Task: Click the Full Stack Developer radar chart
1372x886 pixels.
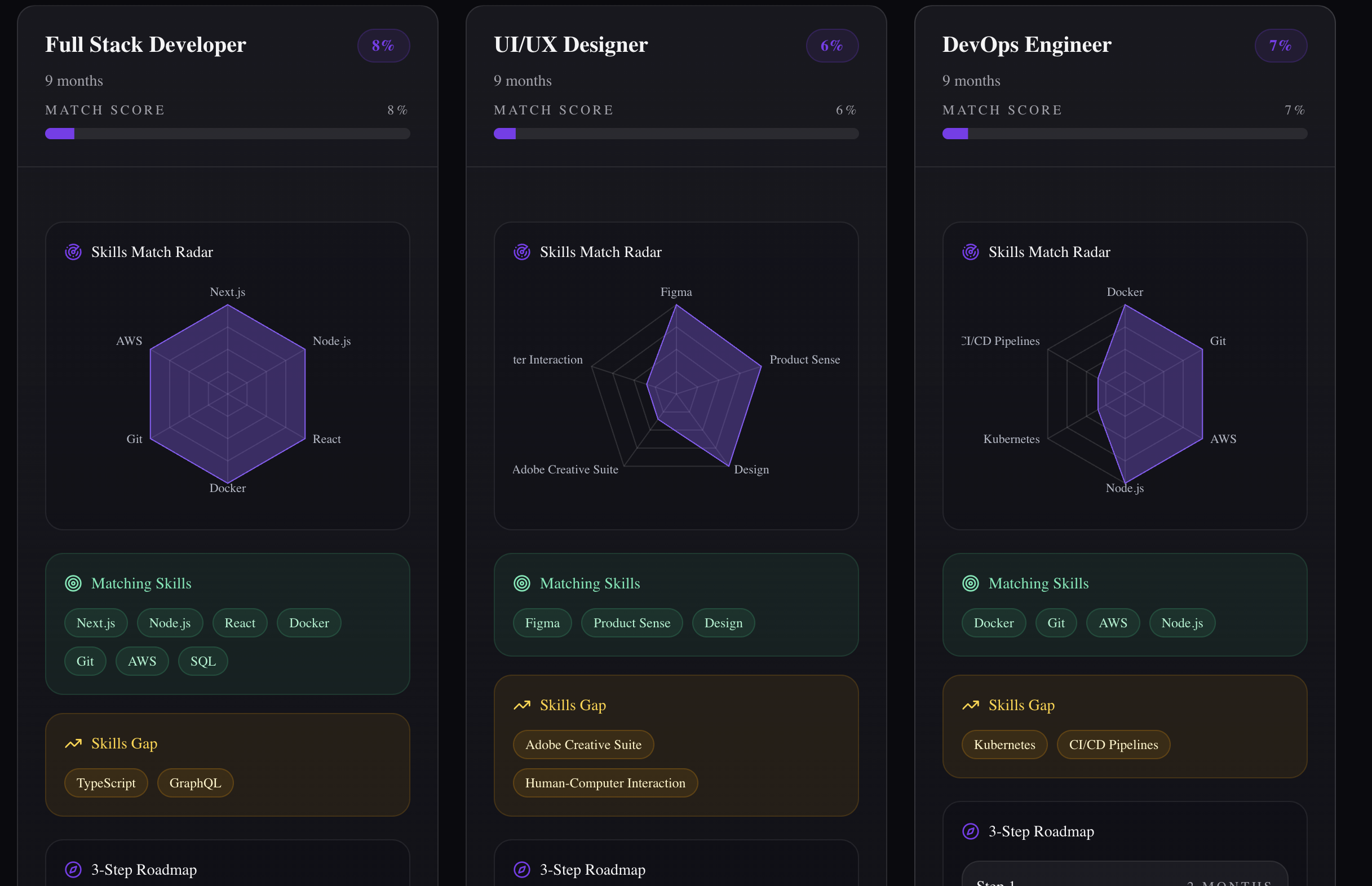Action: [x=228, y=394]
